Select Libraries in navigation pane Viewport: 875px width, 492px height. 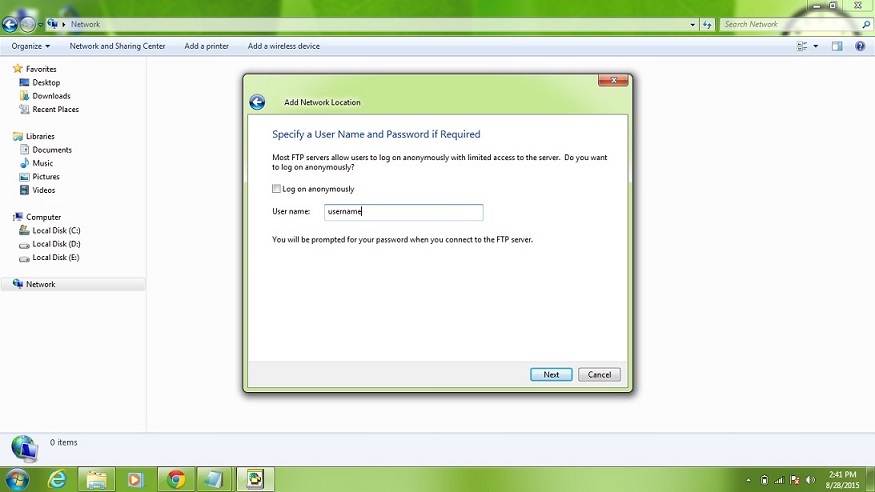click(x=40, y=136)
